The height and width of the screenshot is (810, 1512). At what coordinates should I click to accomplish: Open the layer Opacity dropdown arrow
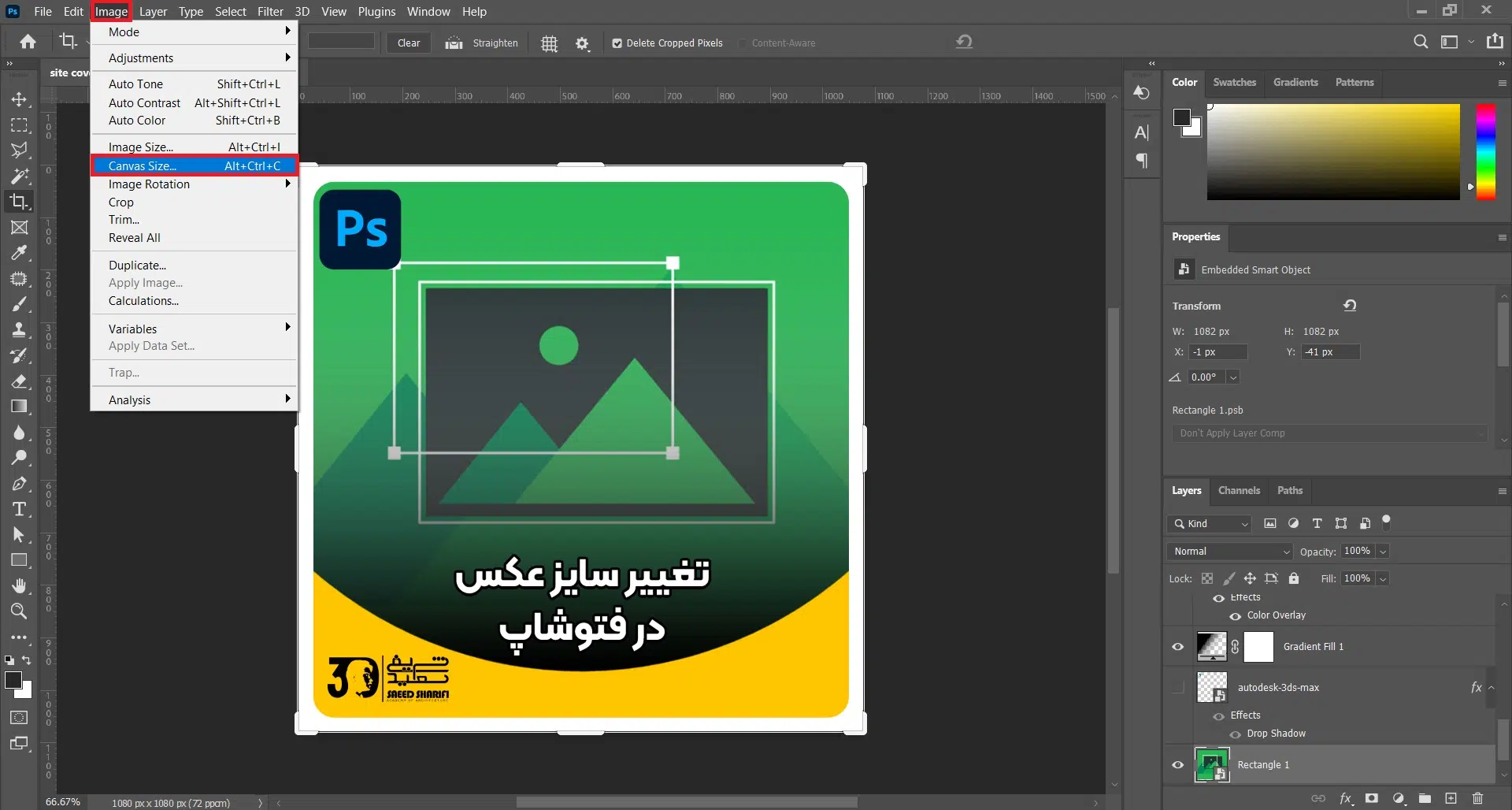point(1383,552)
